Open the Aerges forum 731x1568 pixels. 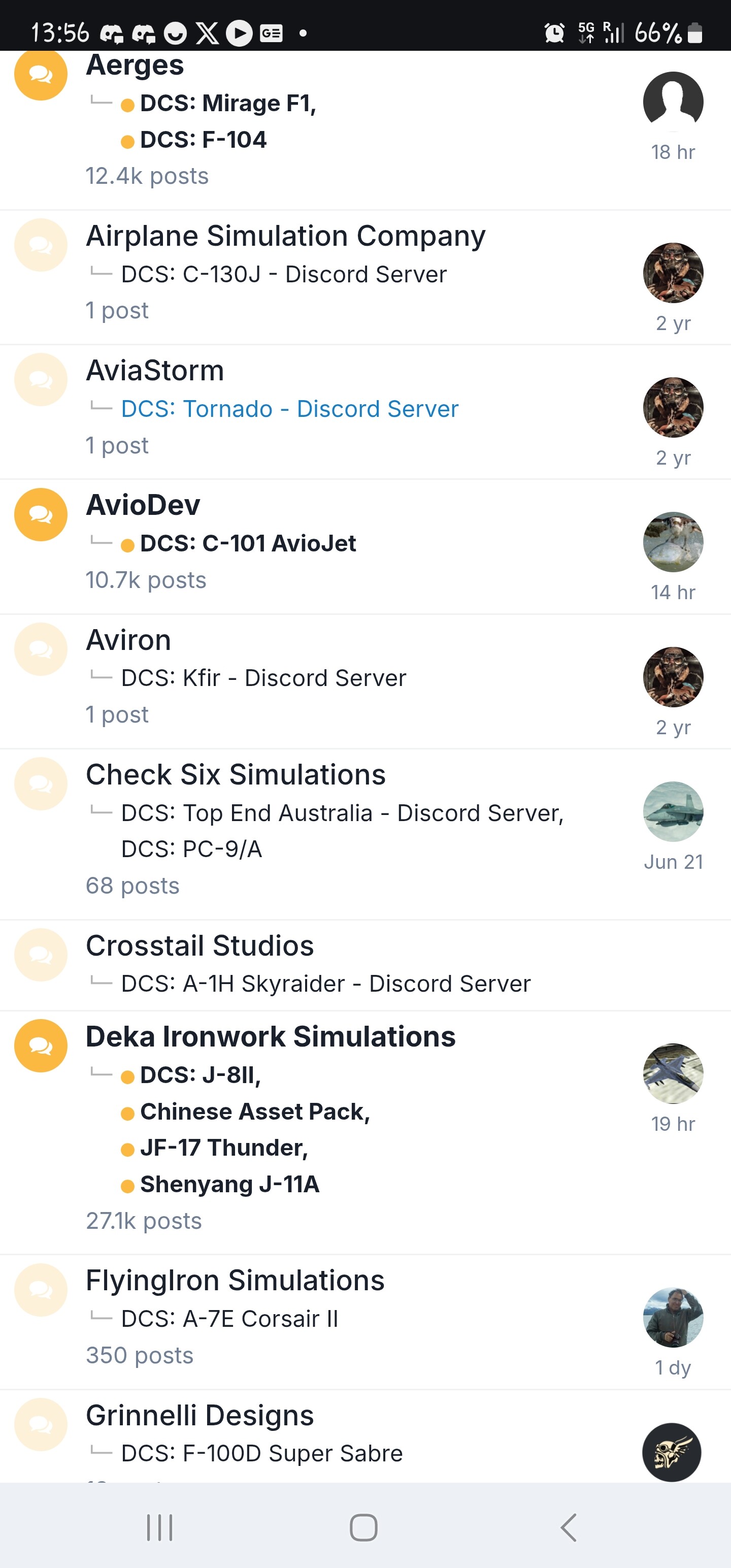tap(135, 65)
